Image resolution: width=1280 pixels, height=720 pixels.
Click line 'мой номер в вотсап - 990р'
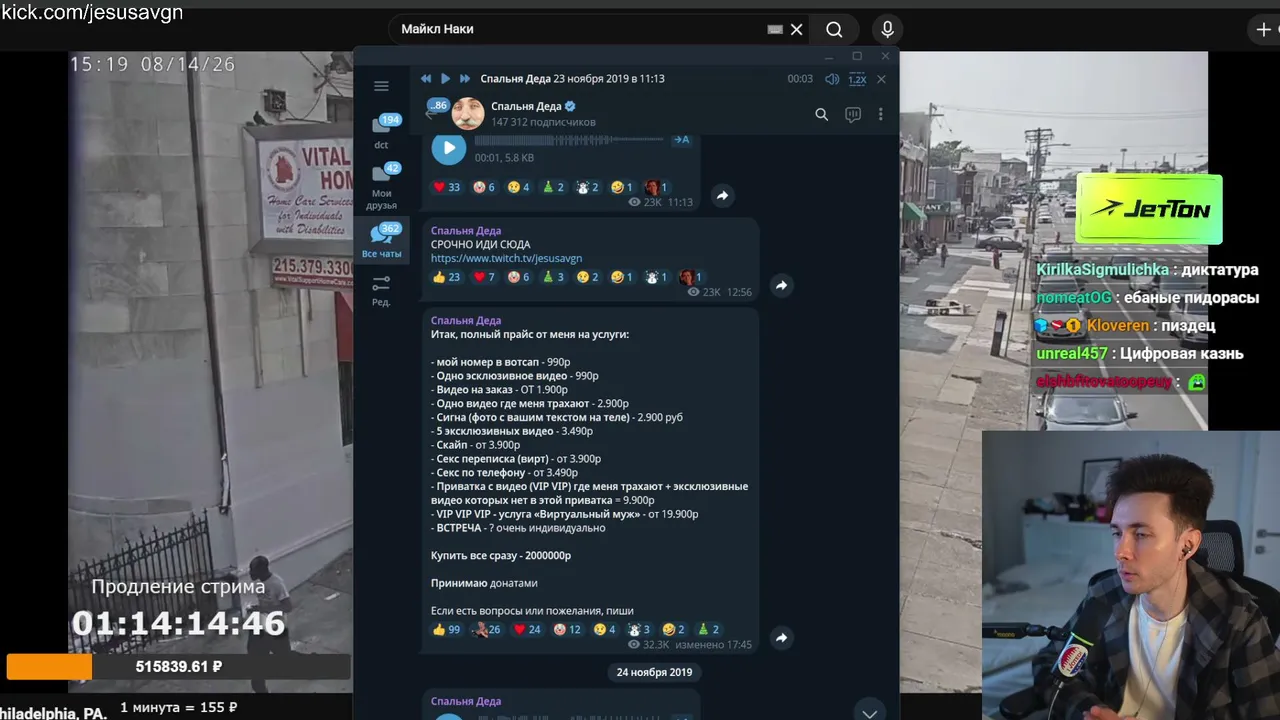point(500,361)
